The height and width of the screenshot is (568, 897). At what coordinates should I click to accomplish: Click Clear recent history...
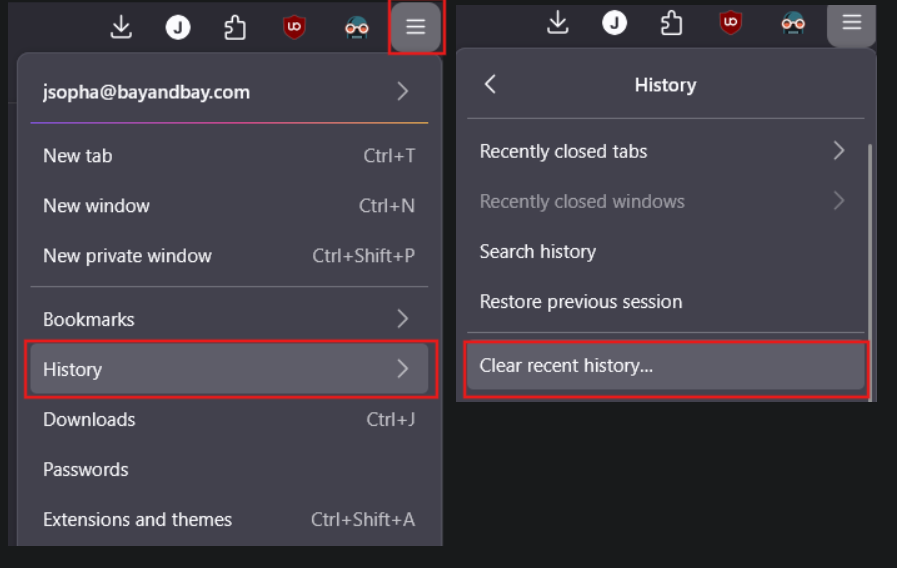pyautogui.click(x=665, y=366)
